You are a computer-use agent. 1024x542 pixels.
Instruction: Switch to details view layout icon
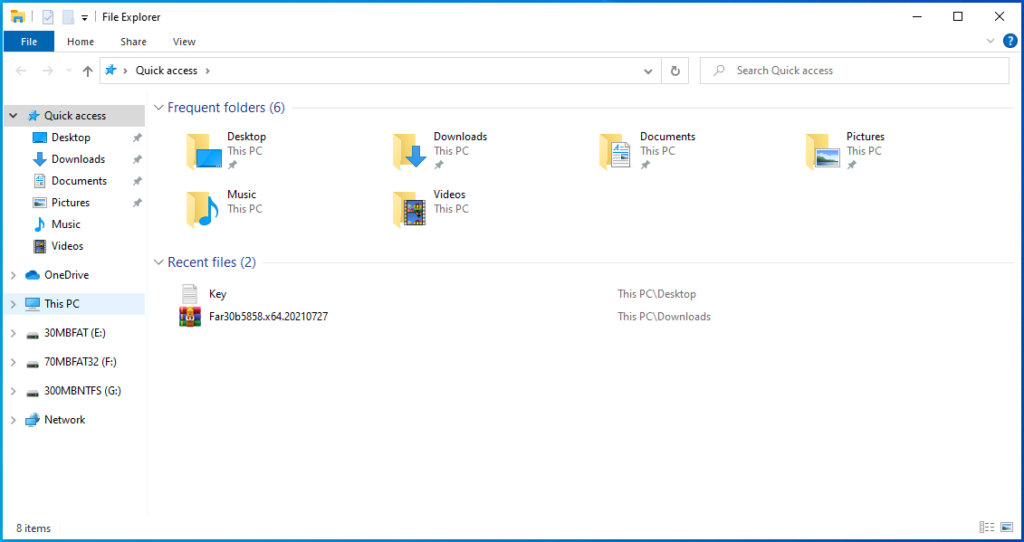click(x=987, y=527)
